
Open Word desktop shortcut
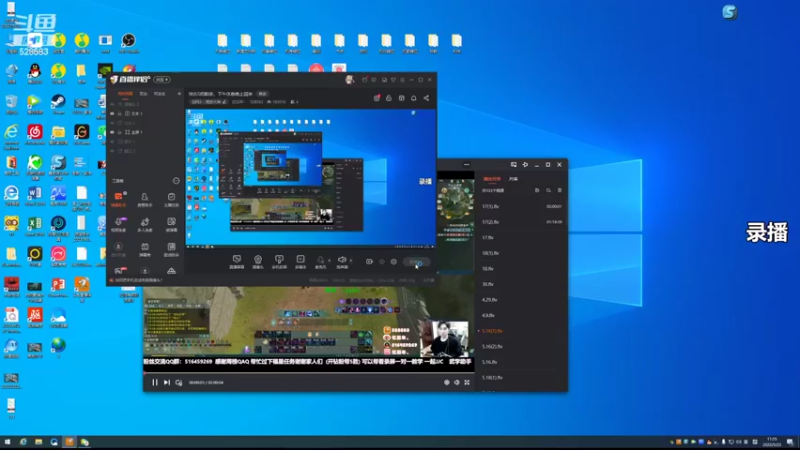tap(35, 196)
